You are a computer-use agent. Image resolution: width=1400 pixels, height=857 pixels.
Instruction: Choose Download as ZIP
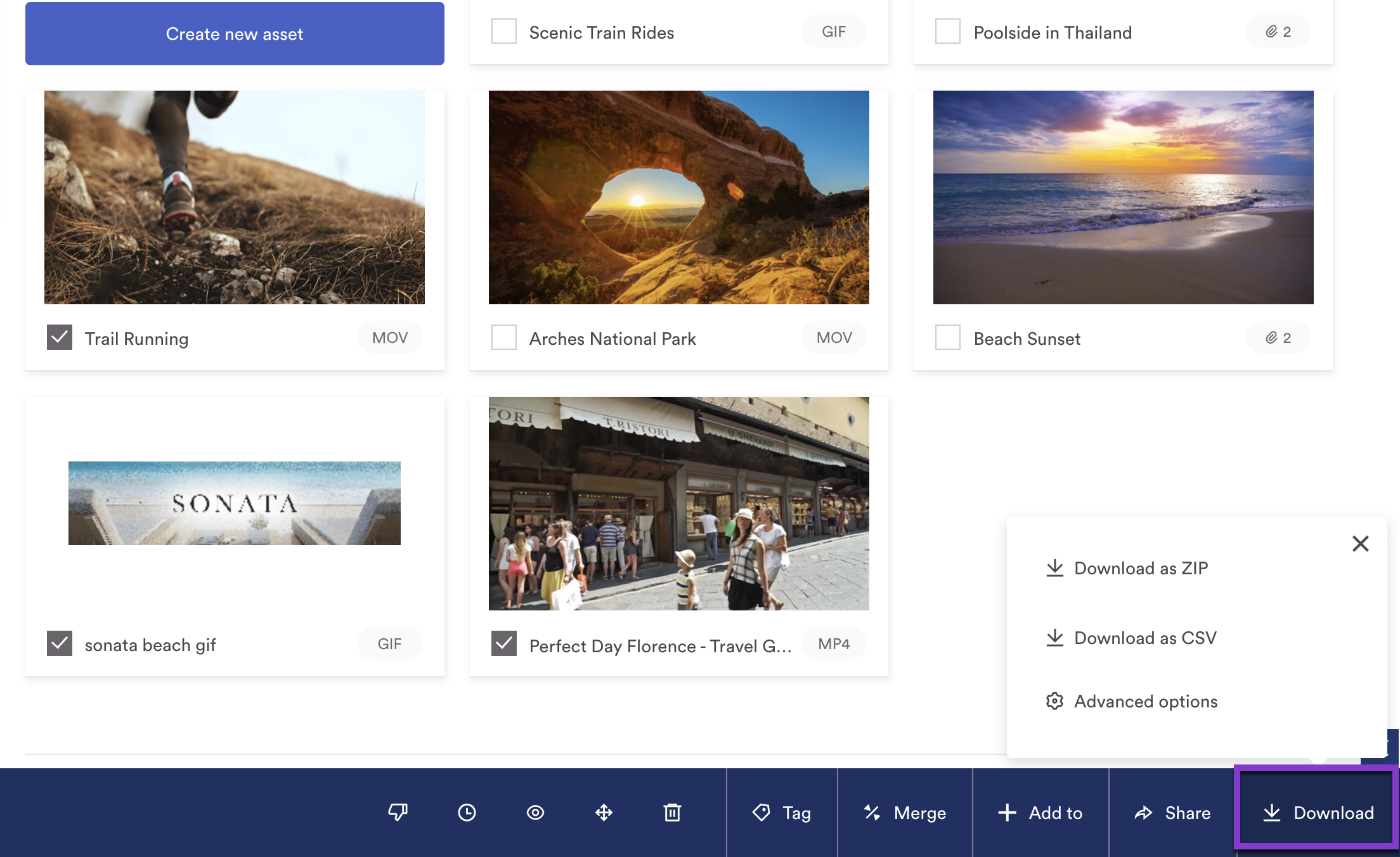1127,568
